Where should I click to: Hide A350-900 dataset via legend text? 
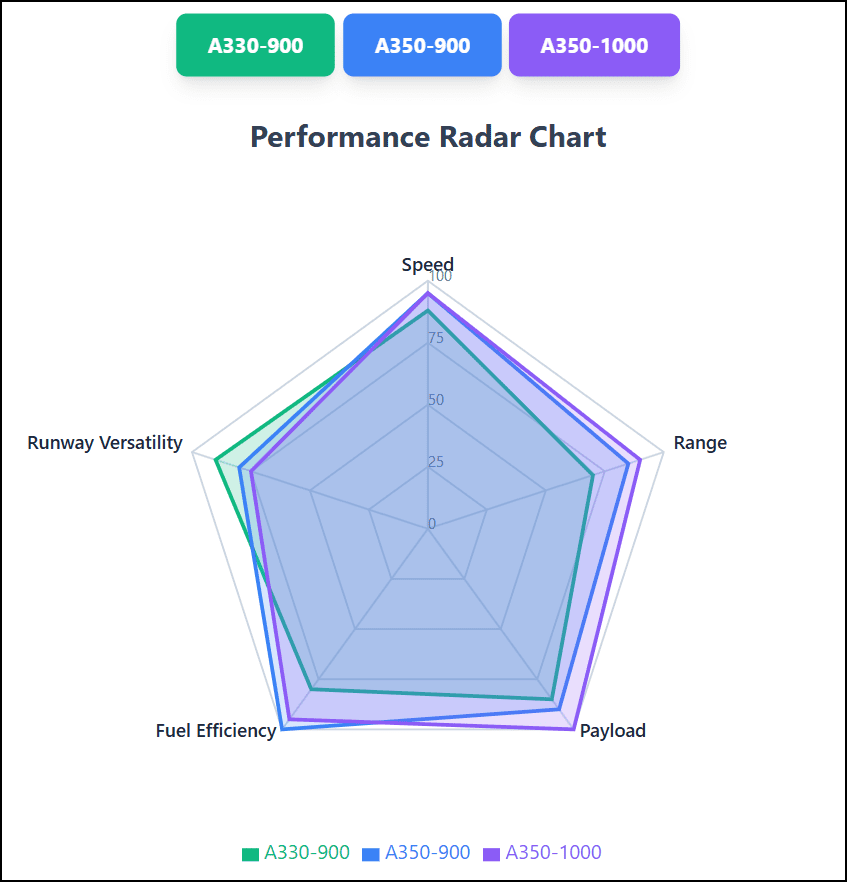427,853
